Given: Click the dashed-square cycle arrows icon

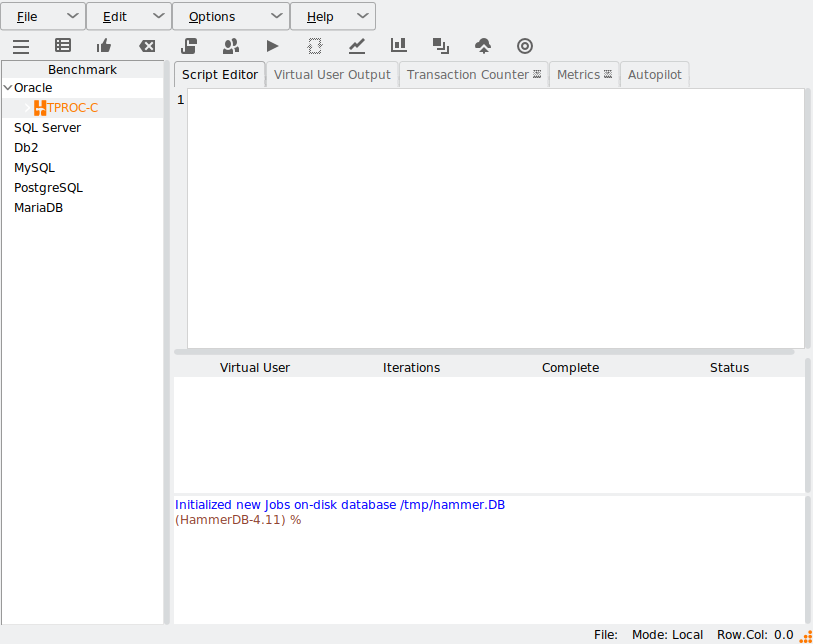Looking at the screenshot, I should click(x=315, y=46).
